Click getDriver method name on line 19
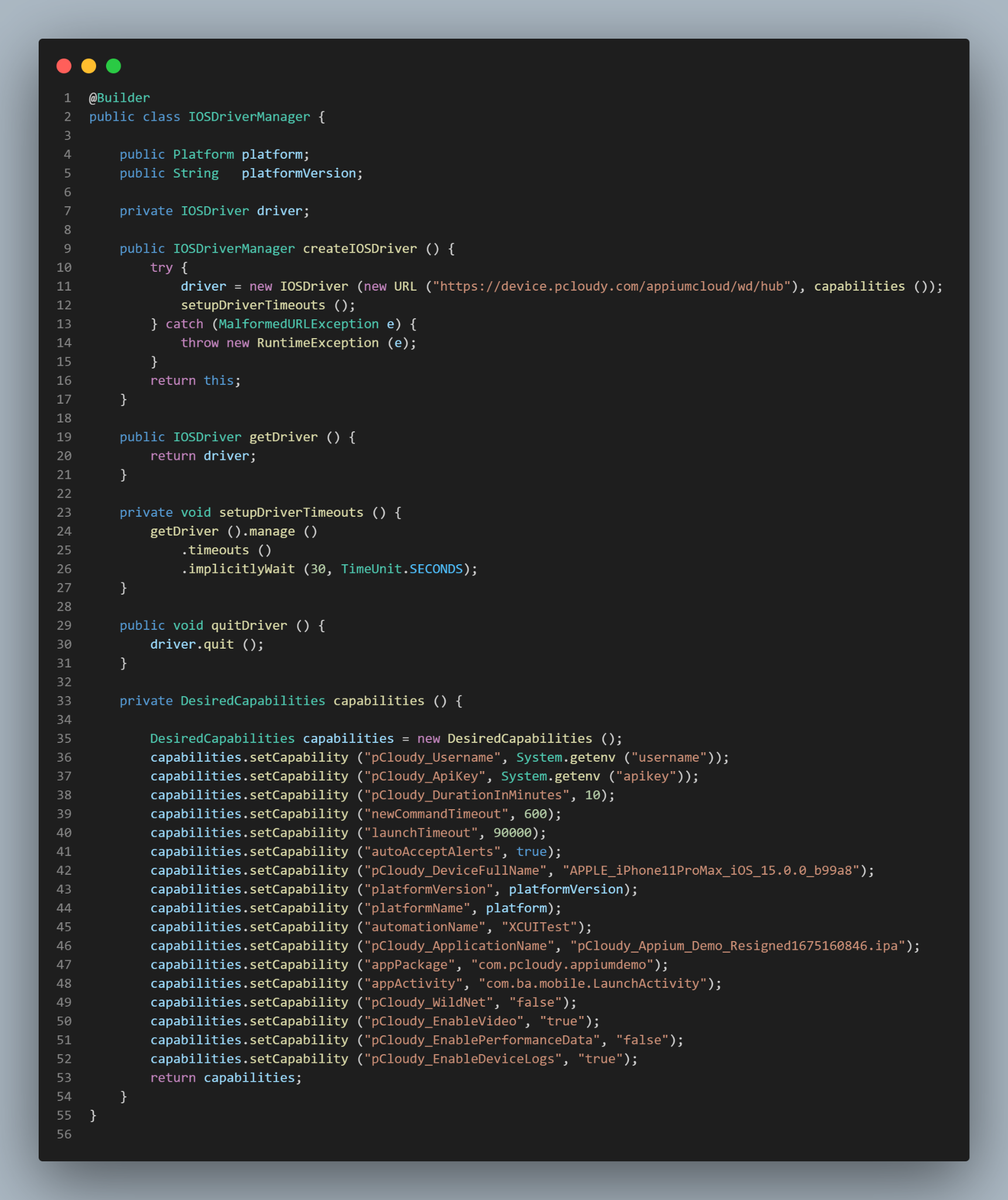This screenshot has height=1200, width=1008. 283,437
